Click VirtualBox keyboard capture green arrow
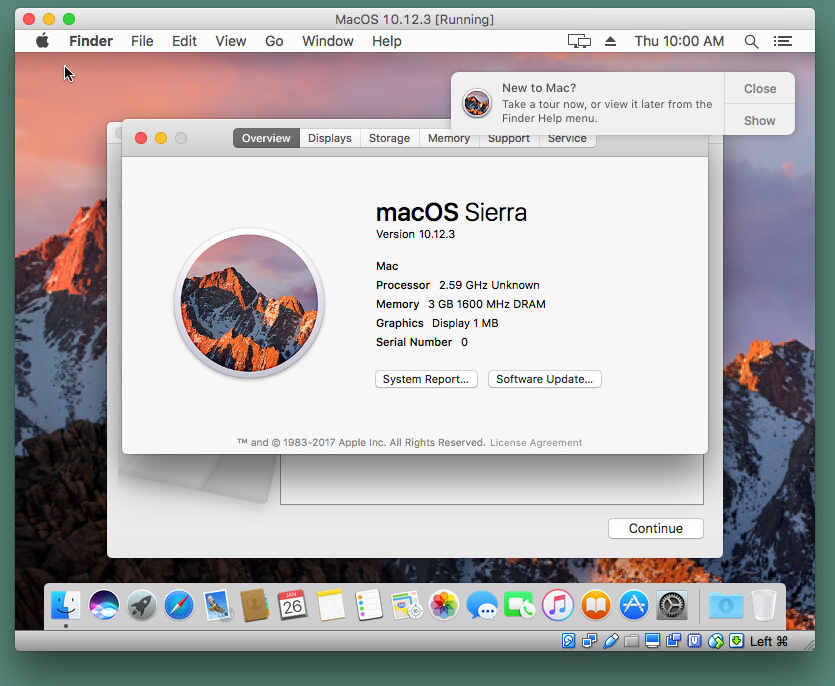The width and height of the screenshot is (835, 686). (736, 641)
